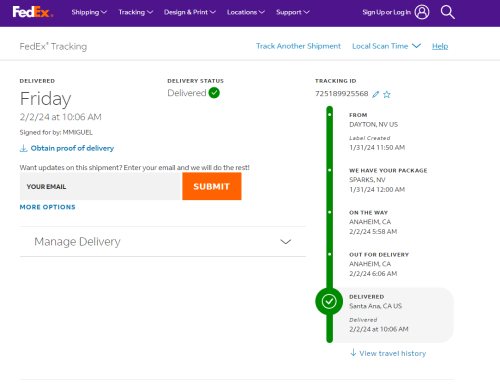Open the Tracking menu
Viewport: 500px width, 391px height.
136,12
